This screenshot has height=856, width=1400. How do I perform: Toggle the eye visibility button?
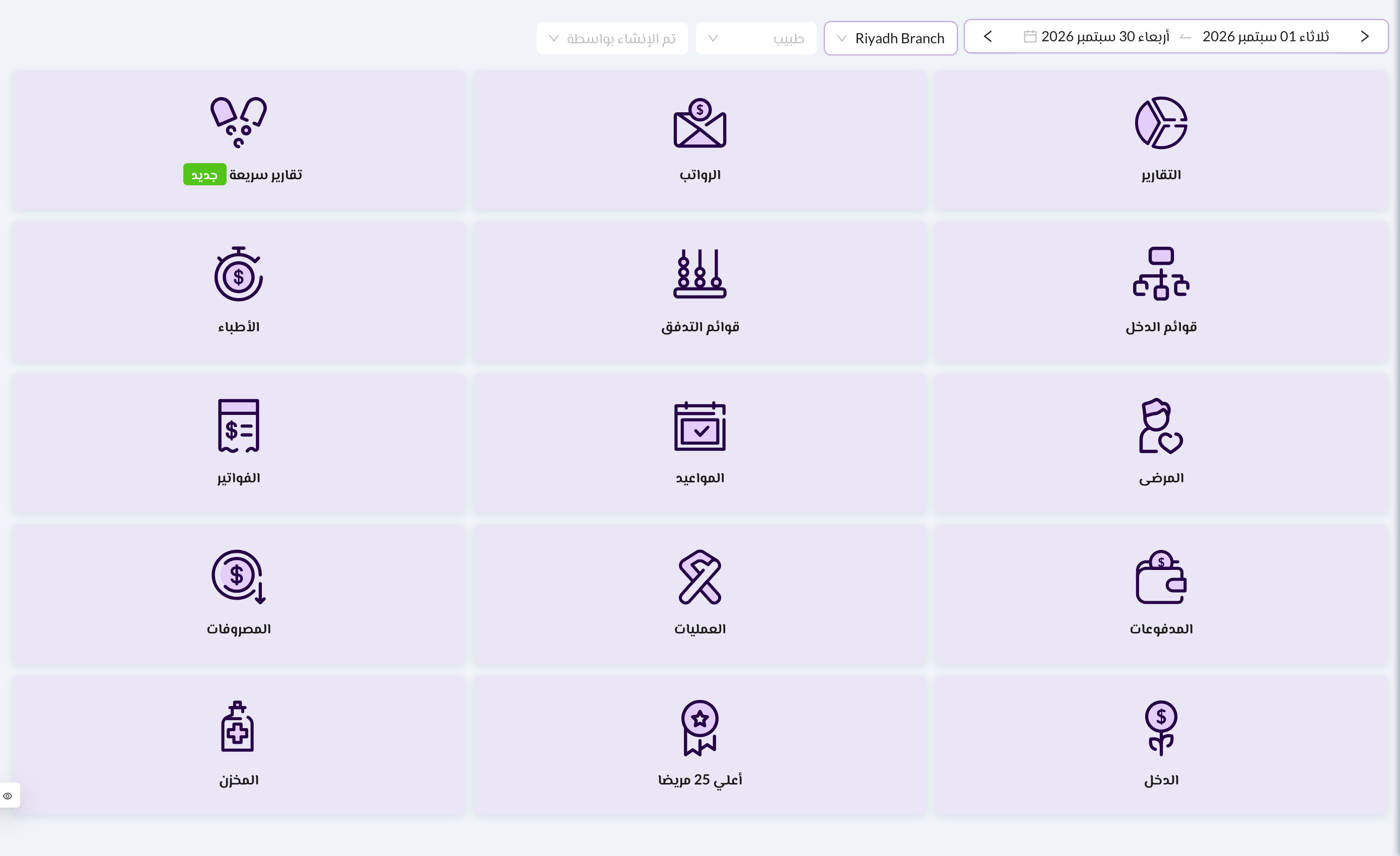(8, 795)
